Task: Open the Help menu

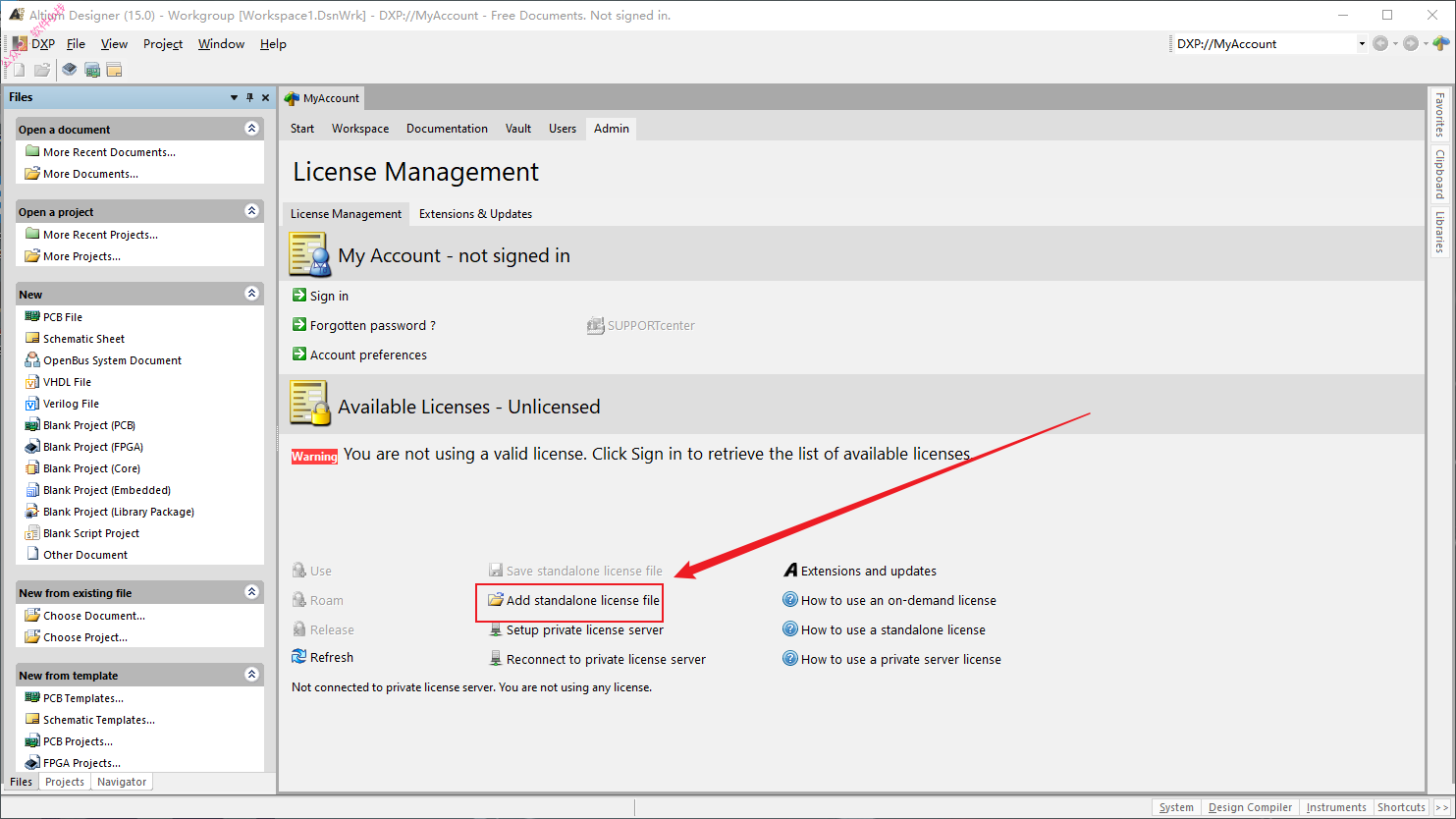Action: pyautogui.click(x=273, y=43)
